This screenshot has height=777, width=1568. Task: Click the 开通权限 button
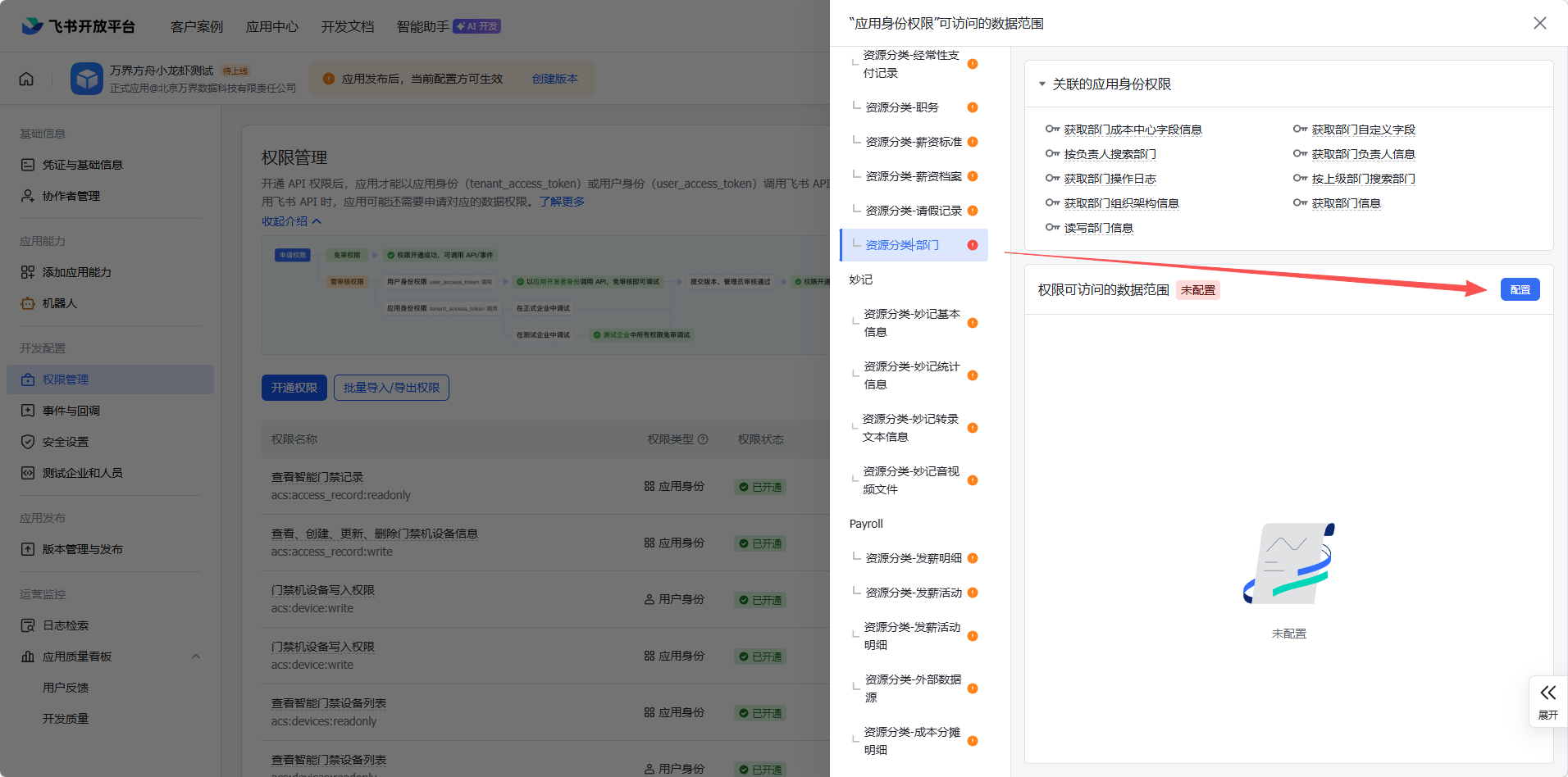294,388
